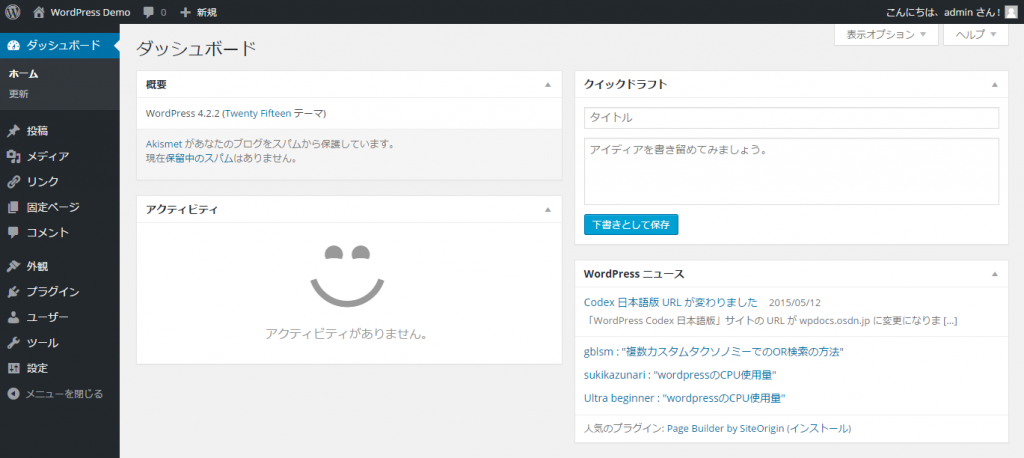Open Codex 日本語版 URL が変わりました news link
The width and height of the screenshot is (1024, 458).
click(x=671, y=303)
